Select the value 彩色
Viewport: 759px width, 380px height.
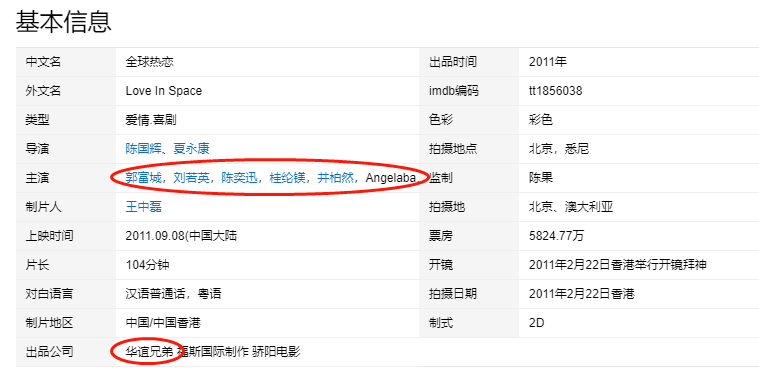click(541, 120)
